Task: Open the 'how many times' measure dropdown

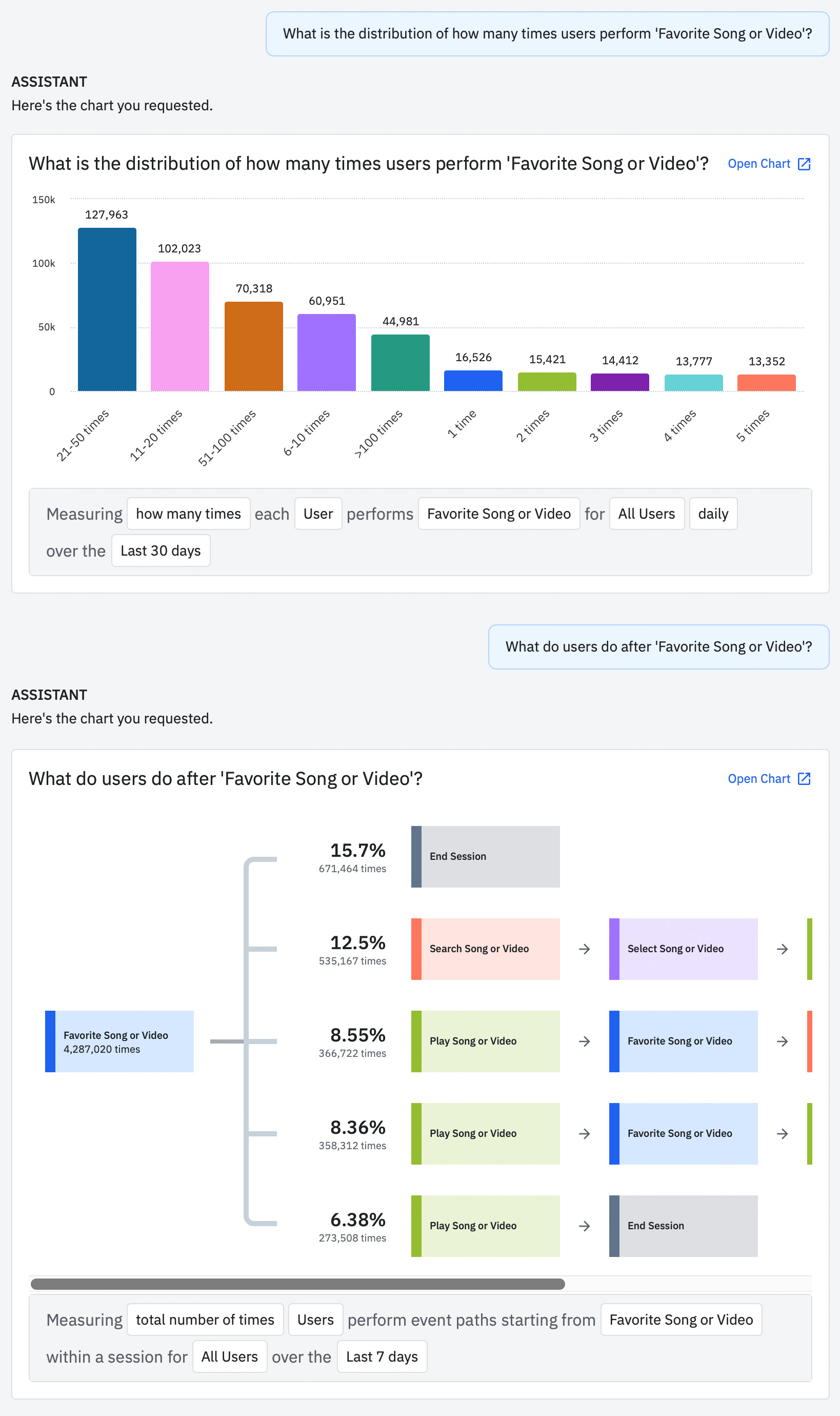Action: click(x=189, y=514)
